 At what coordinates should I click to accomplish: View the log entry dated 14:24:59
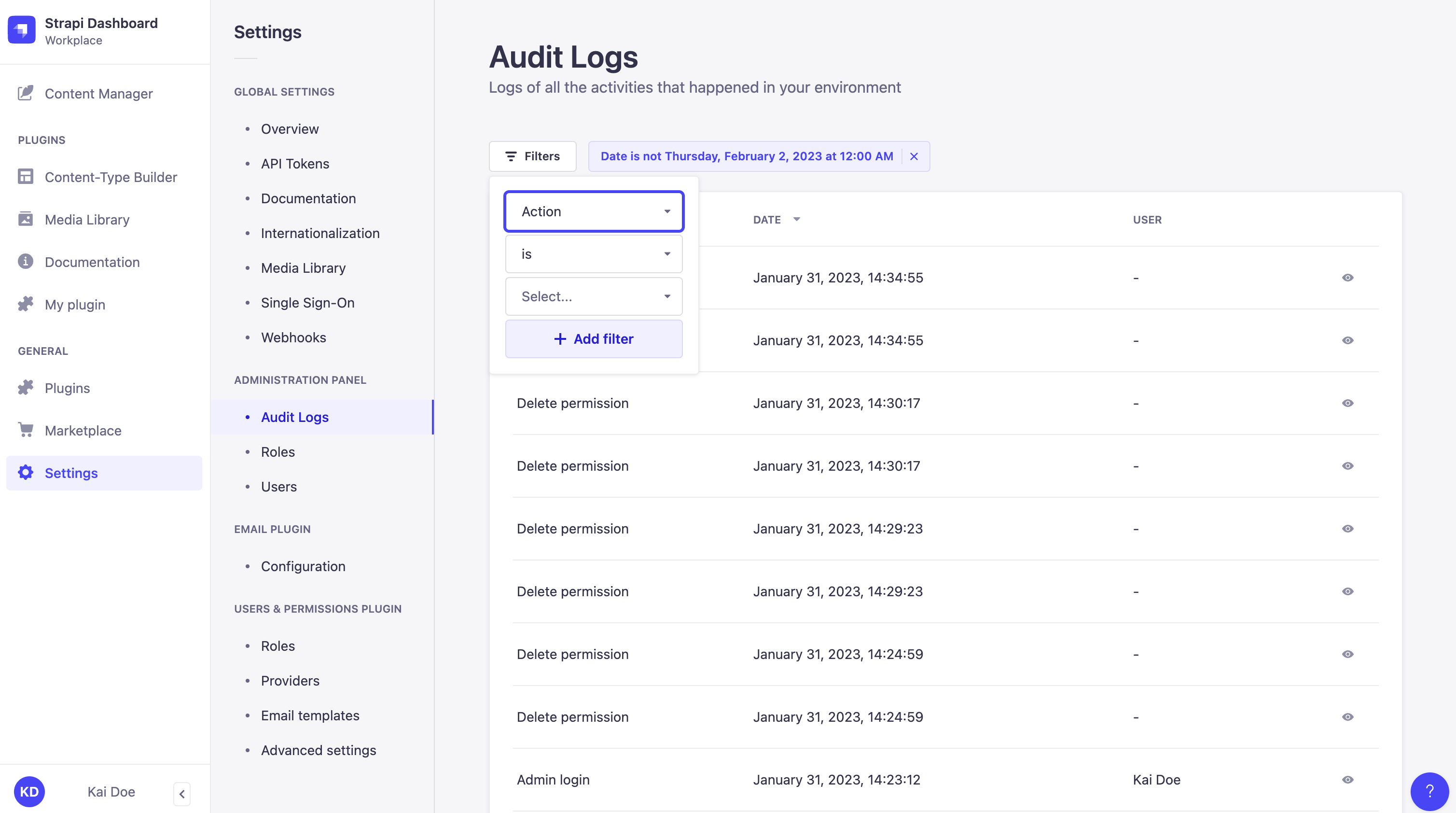(x=1347, y=654)
